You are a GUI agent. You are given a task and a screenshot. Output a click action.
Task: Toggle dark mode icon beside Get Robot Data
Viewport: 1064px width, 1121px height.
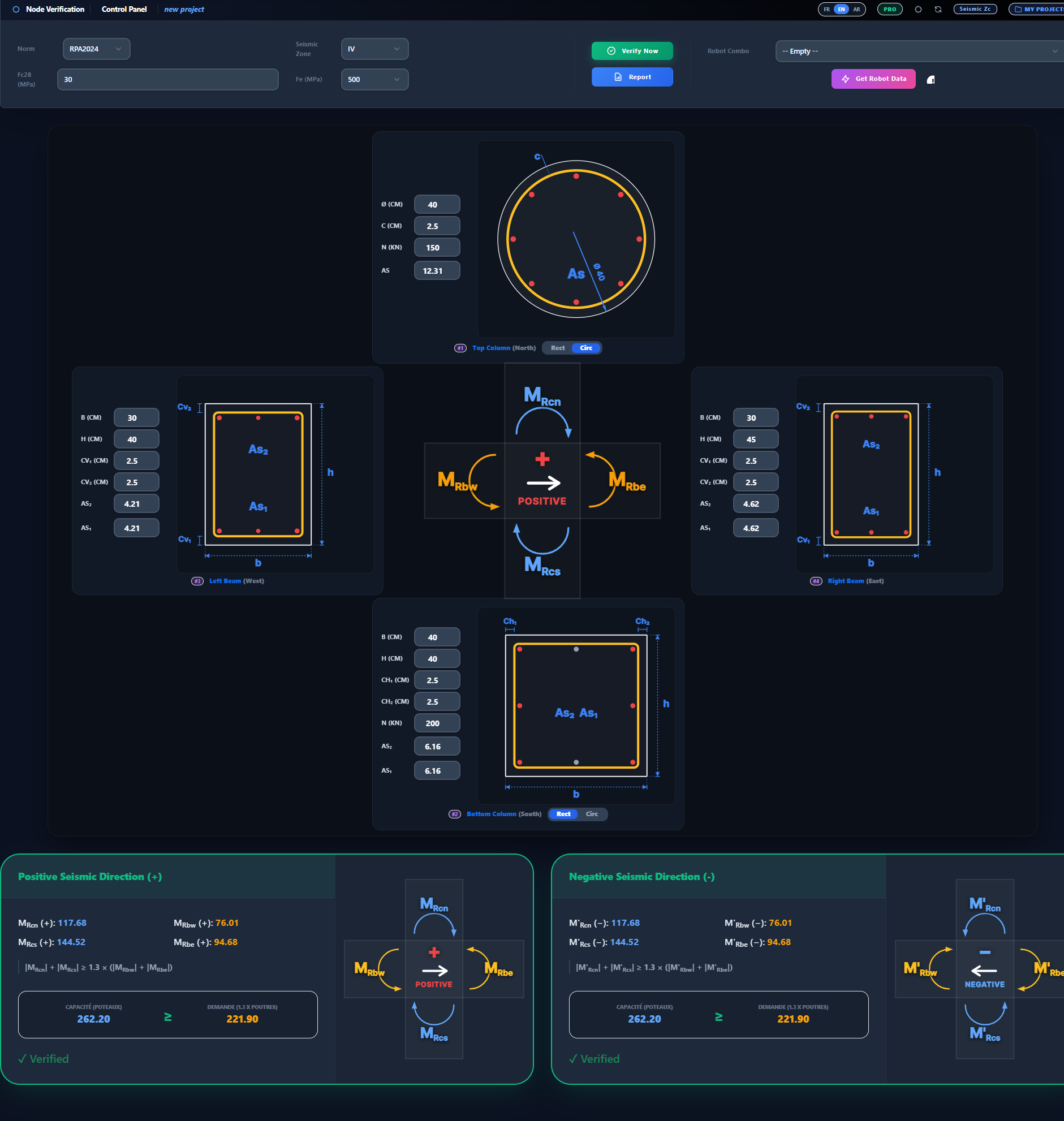931,79
